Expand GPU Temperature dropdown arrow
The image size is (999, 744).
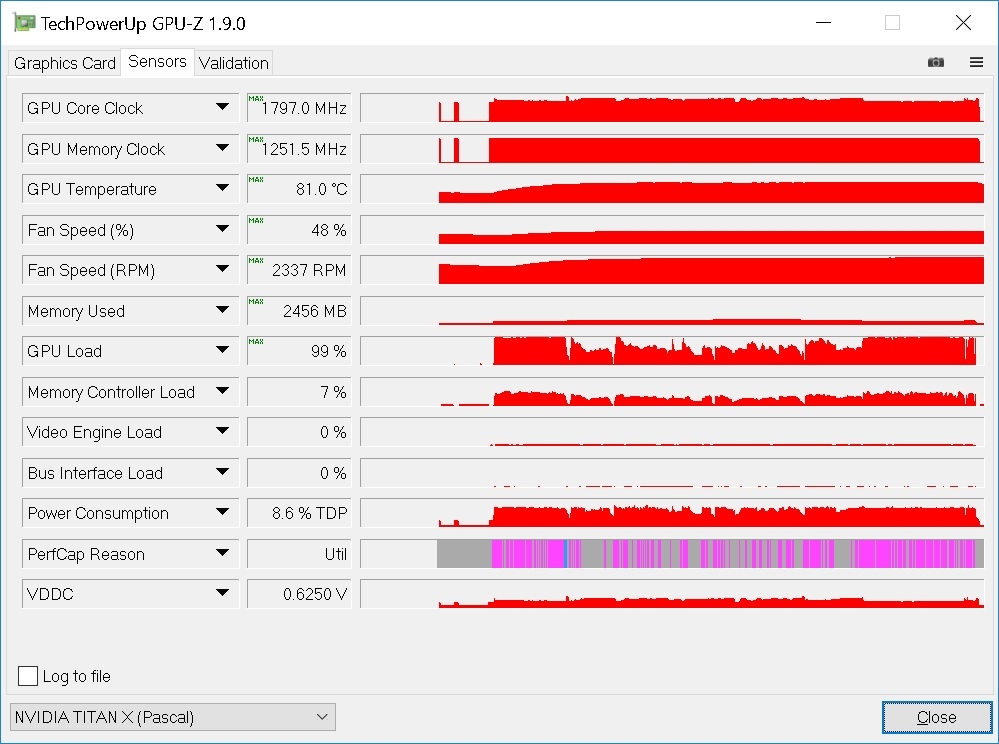[222, 189]
